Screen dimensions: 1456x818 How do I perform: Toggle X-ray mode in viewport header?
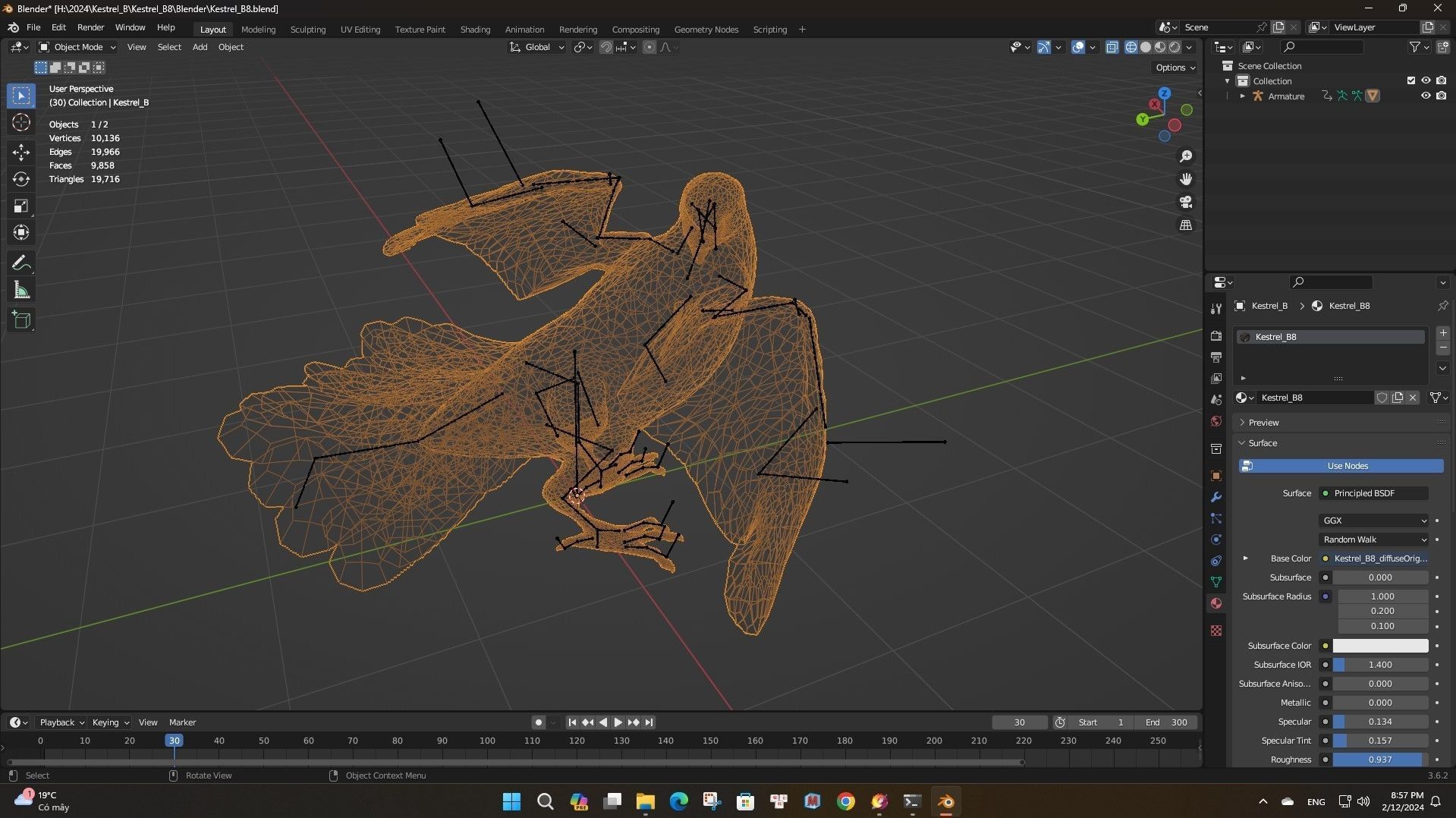[1112, 47]
